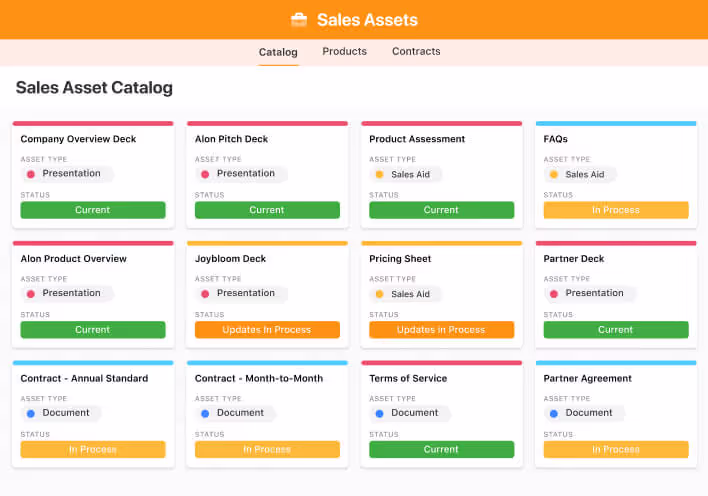Click the red dot on Company Overview Deck

pyautogui.click(x=31, y=174)
